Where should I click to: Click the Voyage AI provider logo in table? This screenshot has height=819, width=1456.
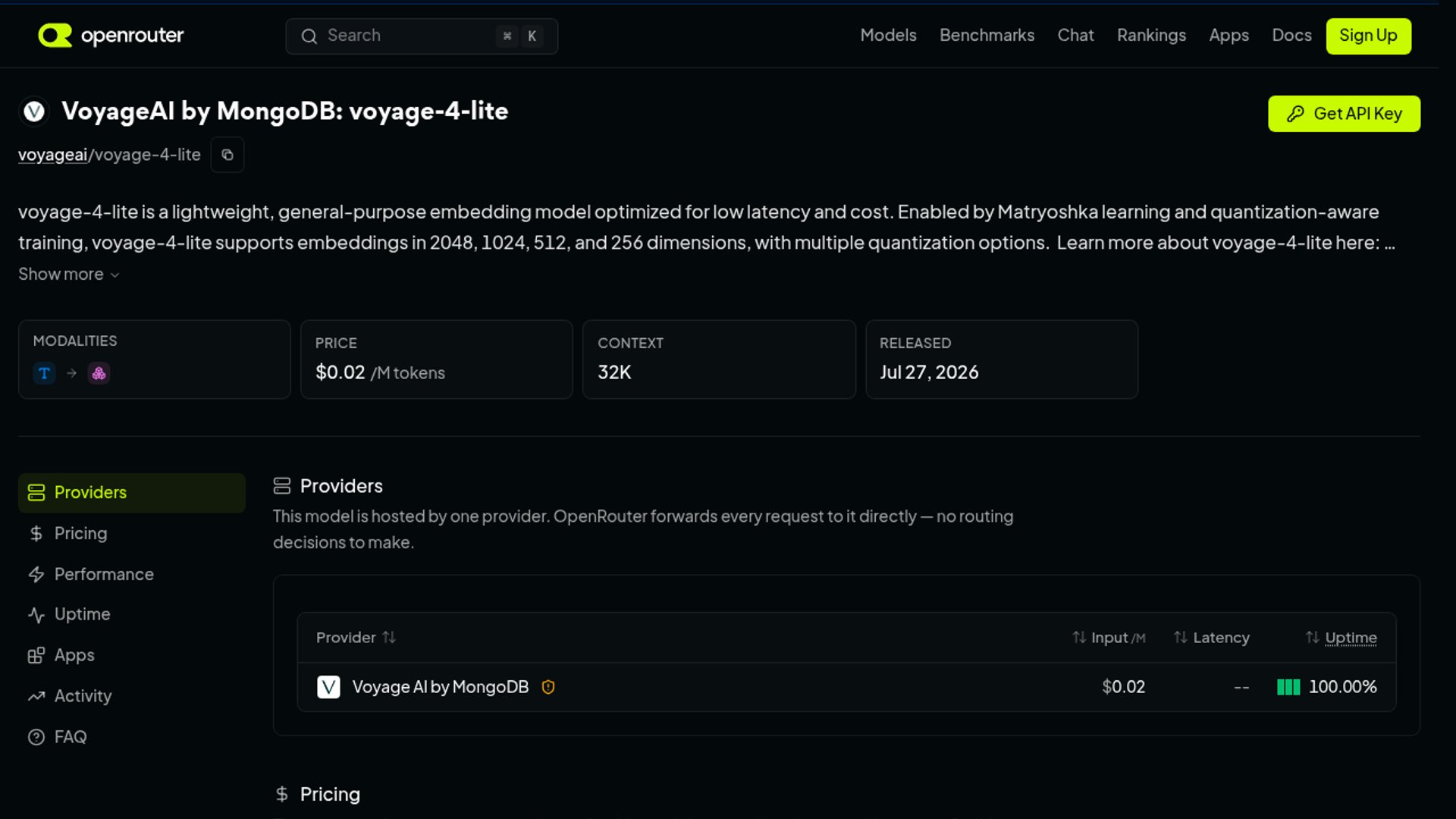[328, 687]
